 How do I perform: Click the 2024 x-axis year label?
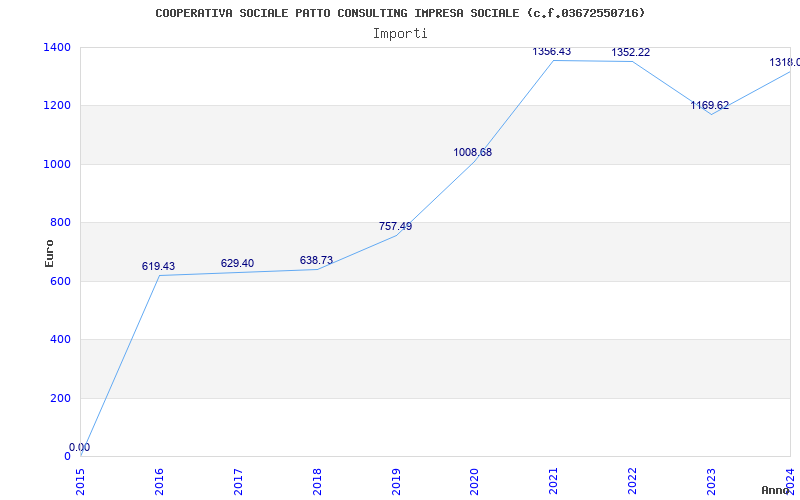pos(790,481)
